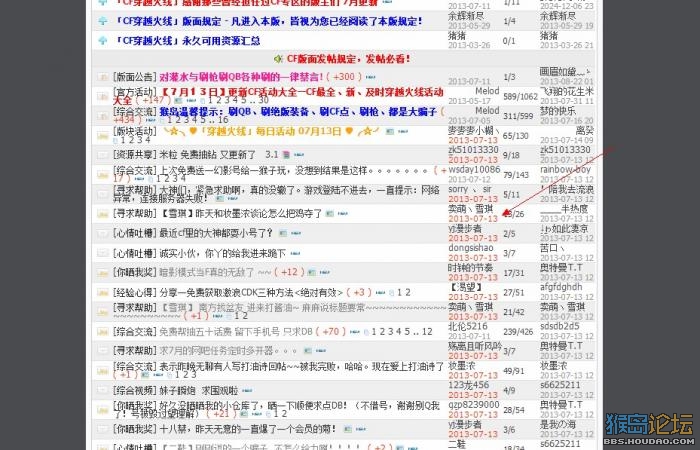Open thread 妹子膜炮 求围观啦
The height and width of the screenshot is (450, 700).
pos(199,390)
